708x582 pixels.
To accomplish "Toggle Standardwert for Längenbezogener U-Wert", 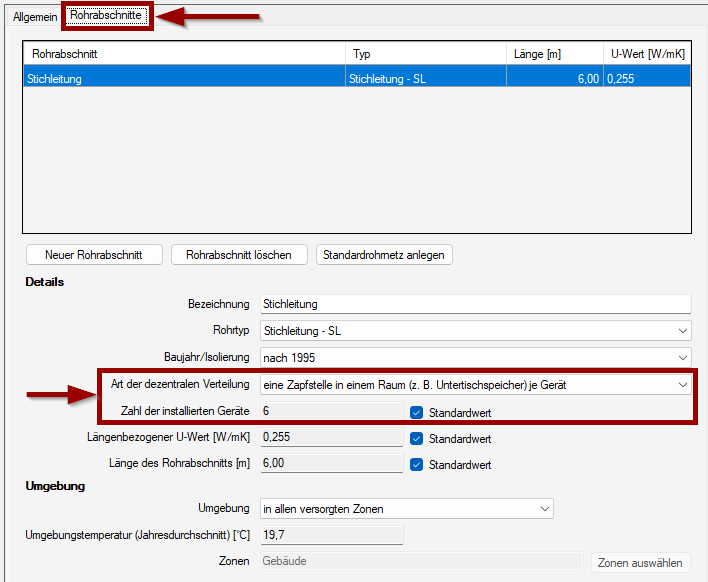I will (417, 438).
